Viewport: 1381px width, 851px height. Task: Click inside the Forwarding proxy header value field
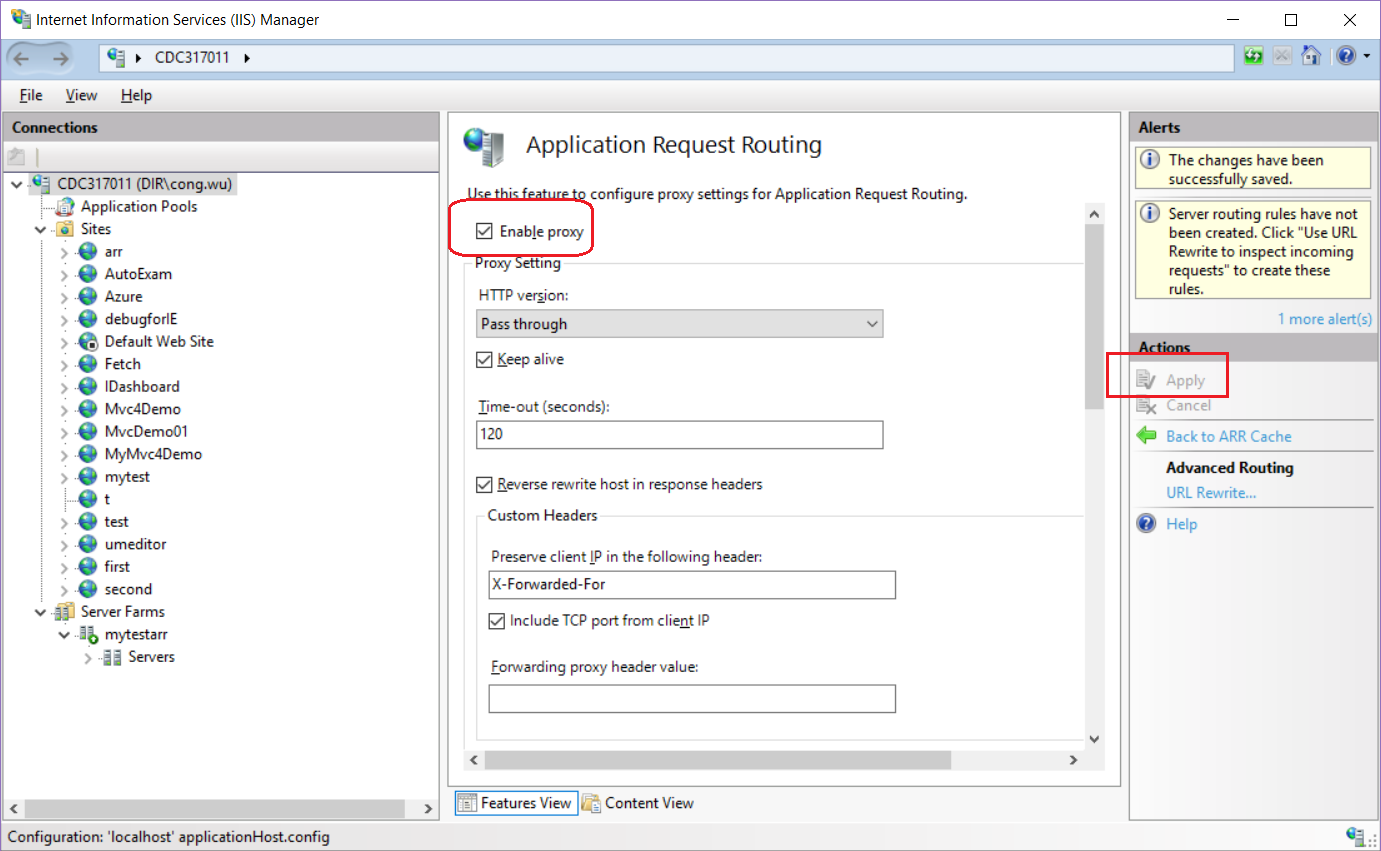coord(691,698)
